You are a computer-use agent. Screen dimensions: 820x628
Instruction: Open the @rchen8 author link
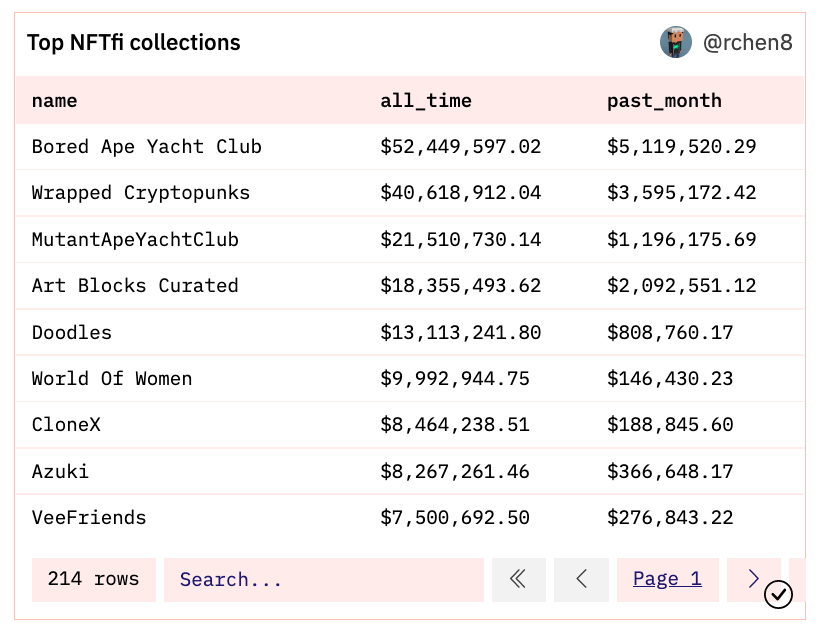pos(747,43)
